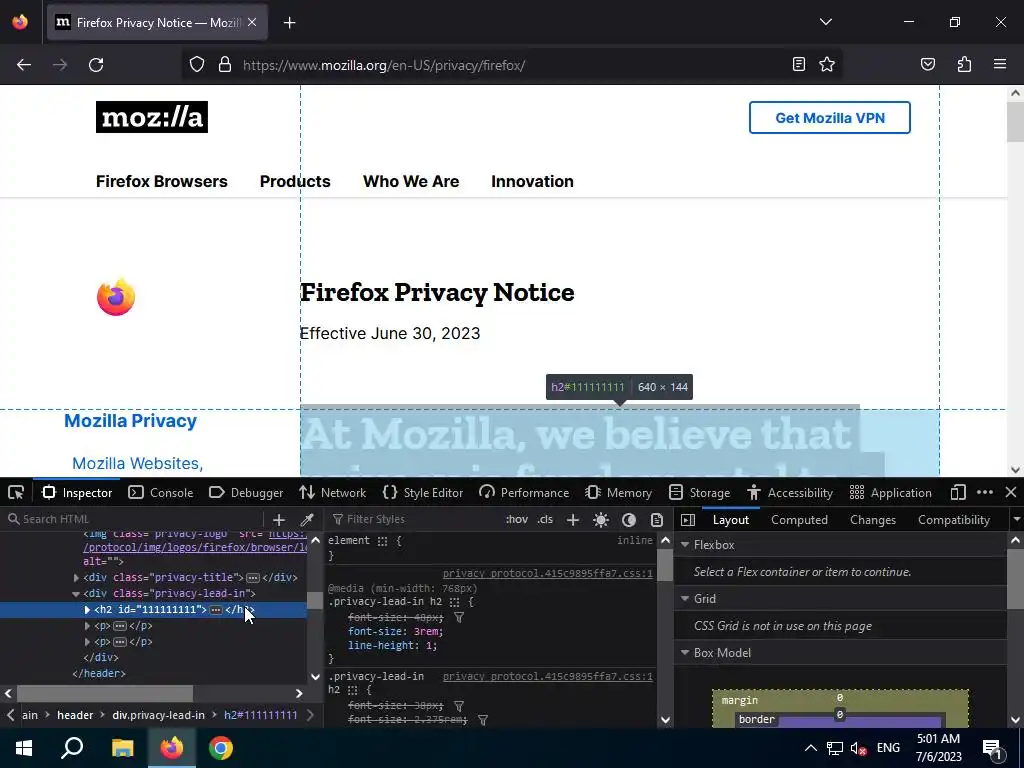Click breadcrumb div.privacy-lead-in
This screenshot has width=1024, height=768.
coord(158,715)
